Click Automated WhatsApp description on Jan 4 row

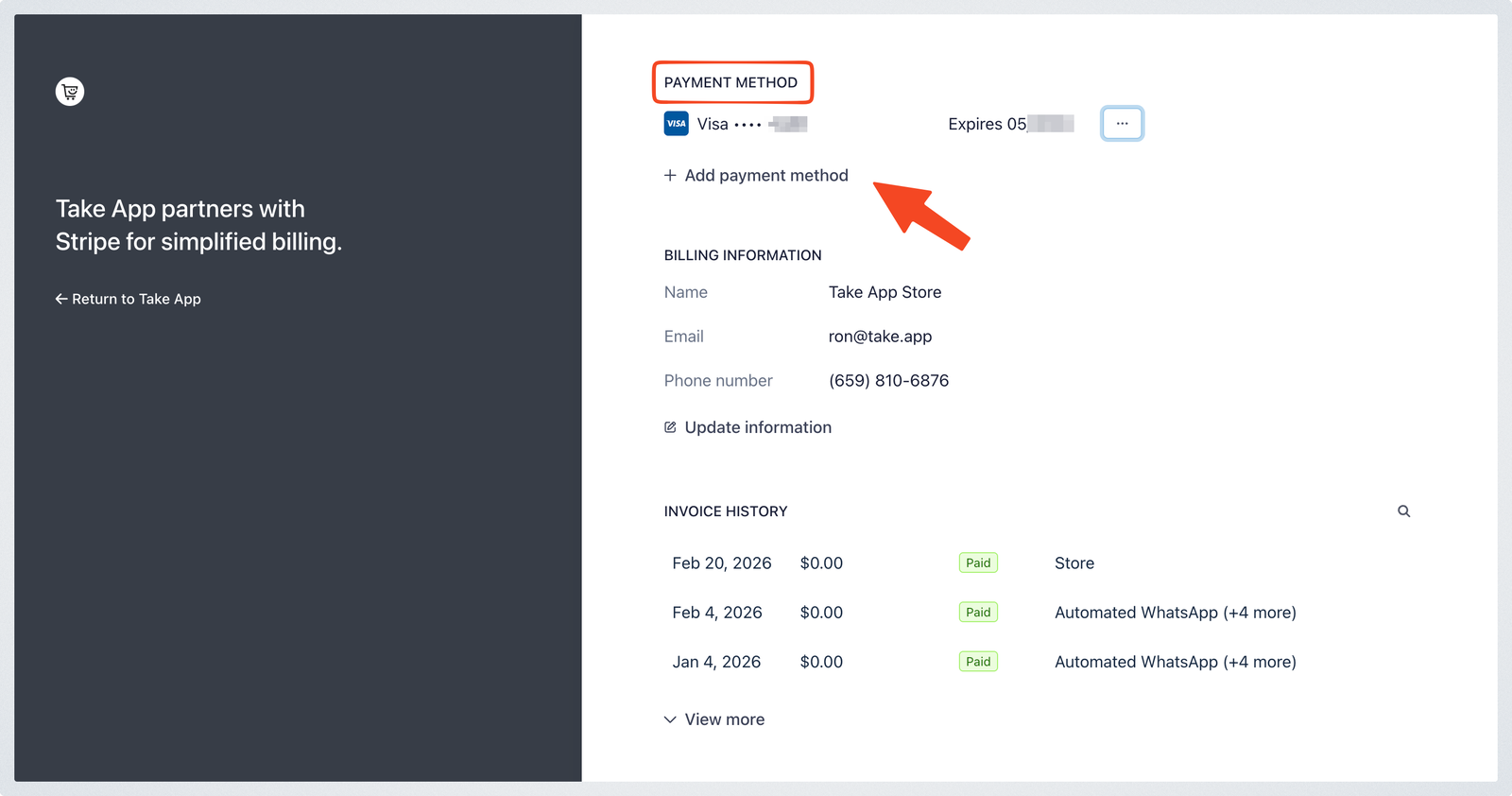[x=1176, y=662]
